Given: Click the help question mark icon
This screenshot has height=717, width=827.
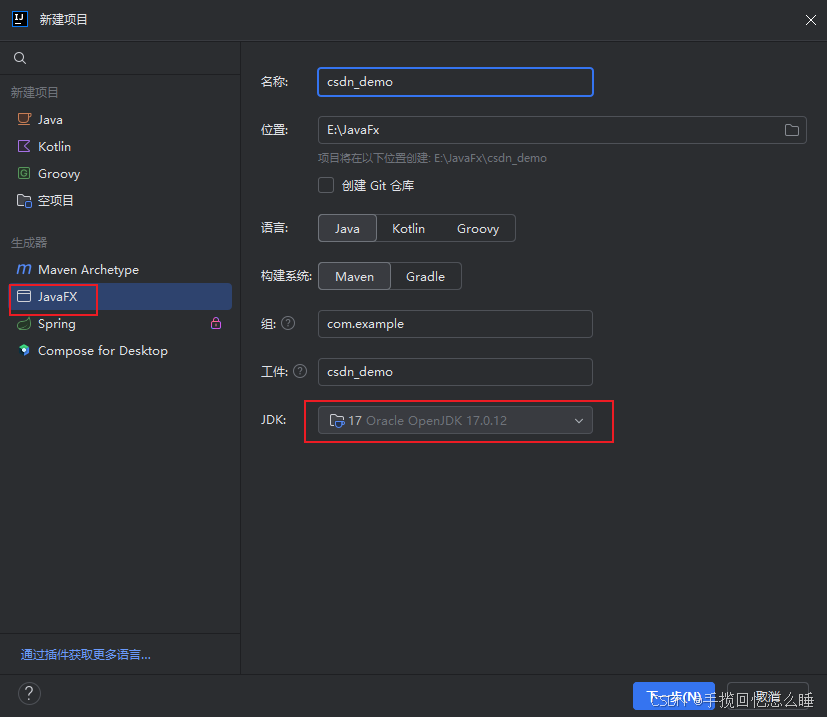Looking at the screenshot, I should (28, 693).
